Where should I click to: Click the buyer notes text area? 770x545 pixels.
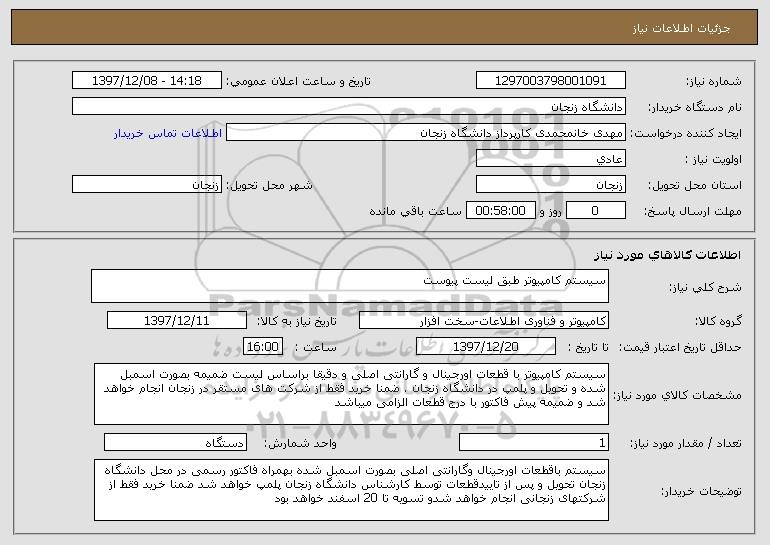pyautogui.click(x=351, y=490)
